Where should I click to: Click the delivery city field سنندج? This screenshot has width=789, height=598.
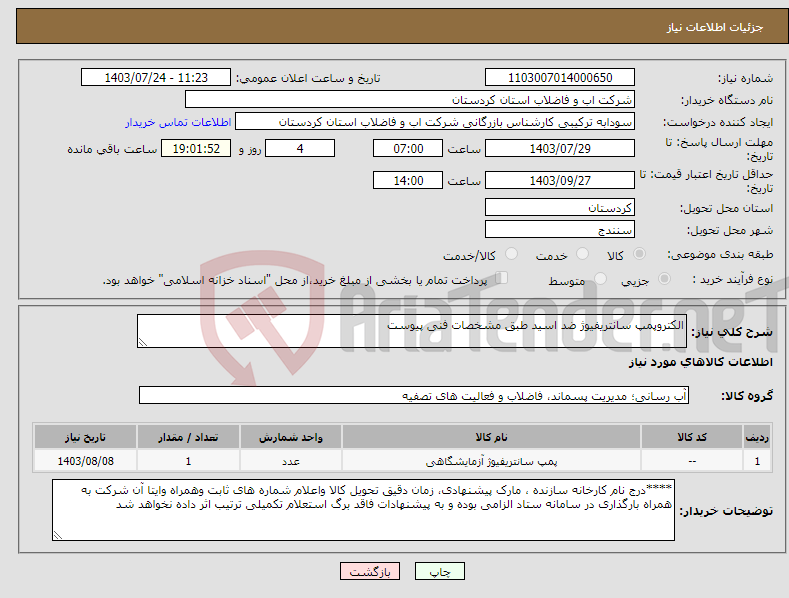click(560, 230)
